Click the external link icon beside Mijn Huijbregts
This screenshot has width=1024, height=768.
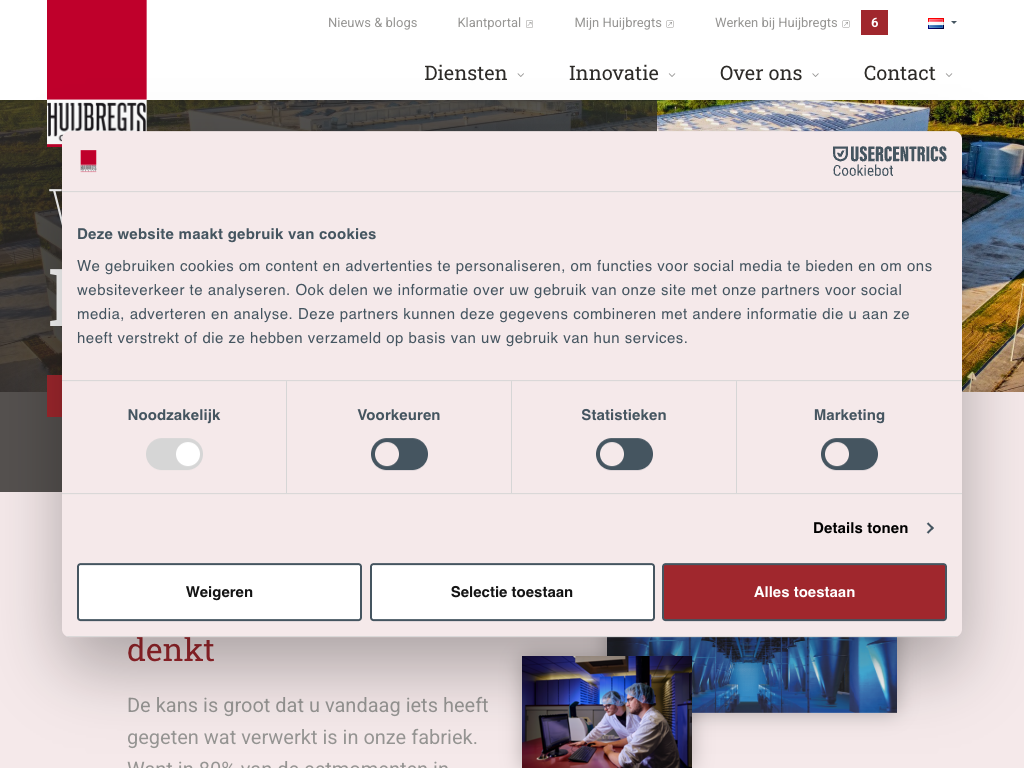670,24
